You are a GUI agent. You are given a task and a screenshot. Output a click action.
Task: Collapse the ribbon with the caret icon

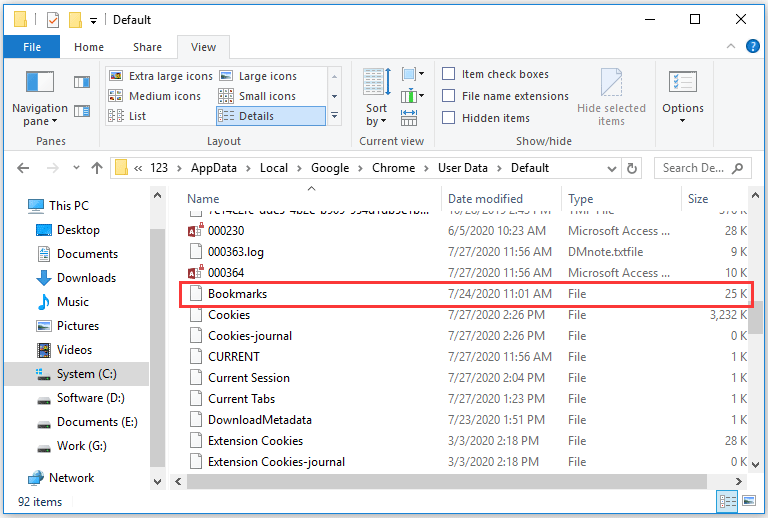[731, 46]
